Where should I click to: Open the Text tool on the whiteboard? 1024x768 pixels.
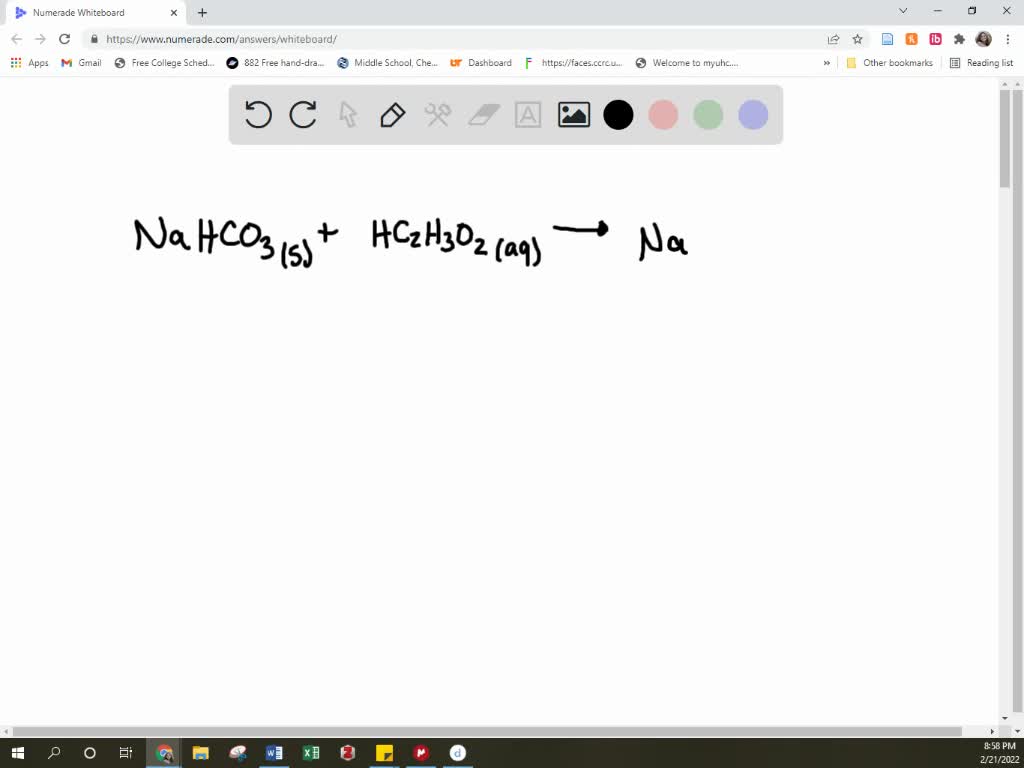pyautogui.click(x=527, y=114)
